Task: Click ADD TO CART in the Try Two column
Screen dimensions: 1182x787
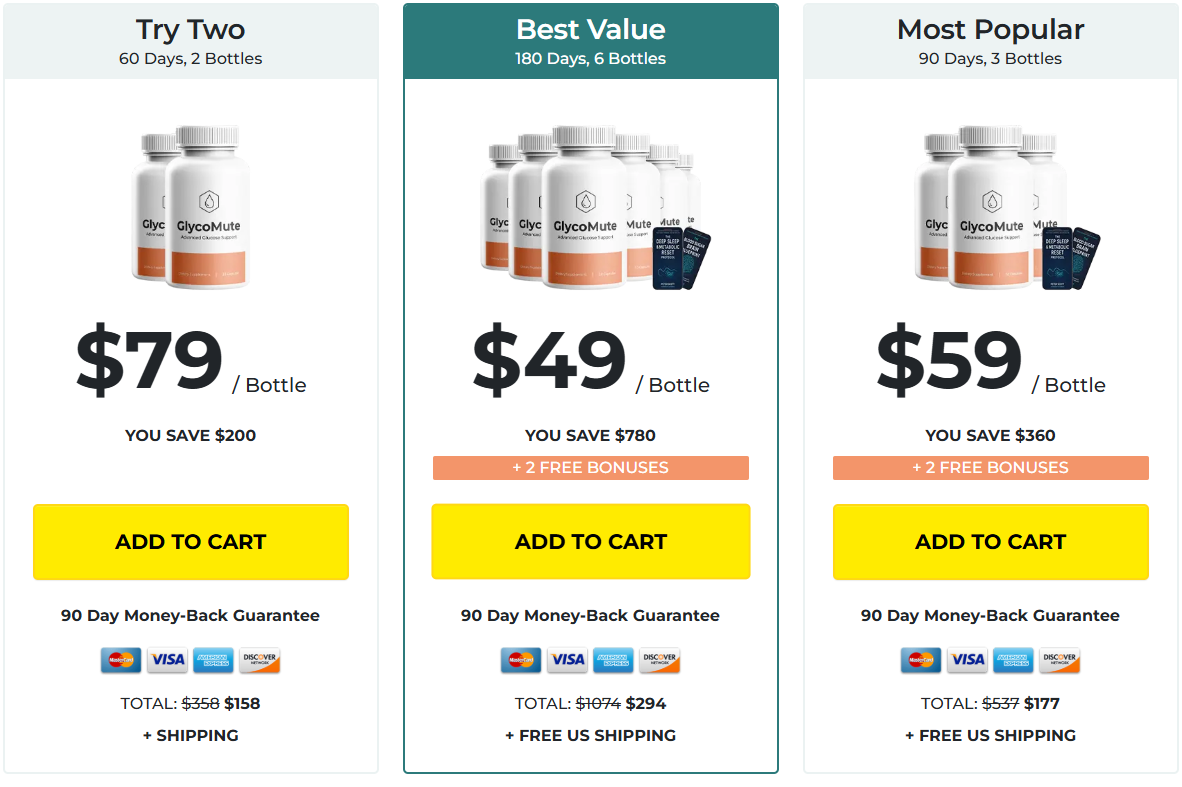Action: point(190,541)
